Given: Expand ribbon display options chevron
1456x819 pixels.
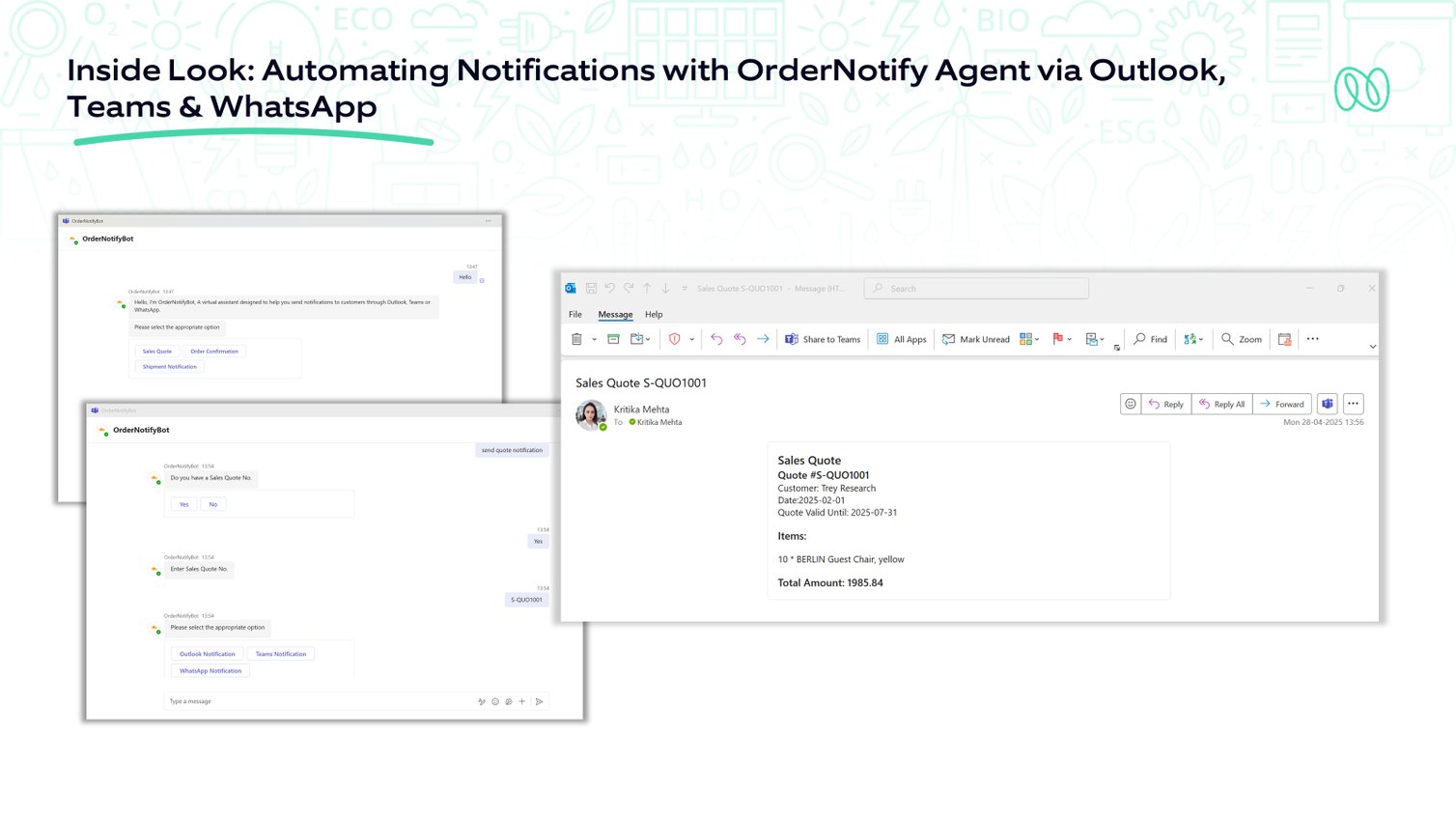Looking at the screenshot, I should tap(1372, 346).
